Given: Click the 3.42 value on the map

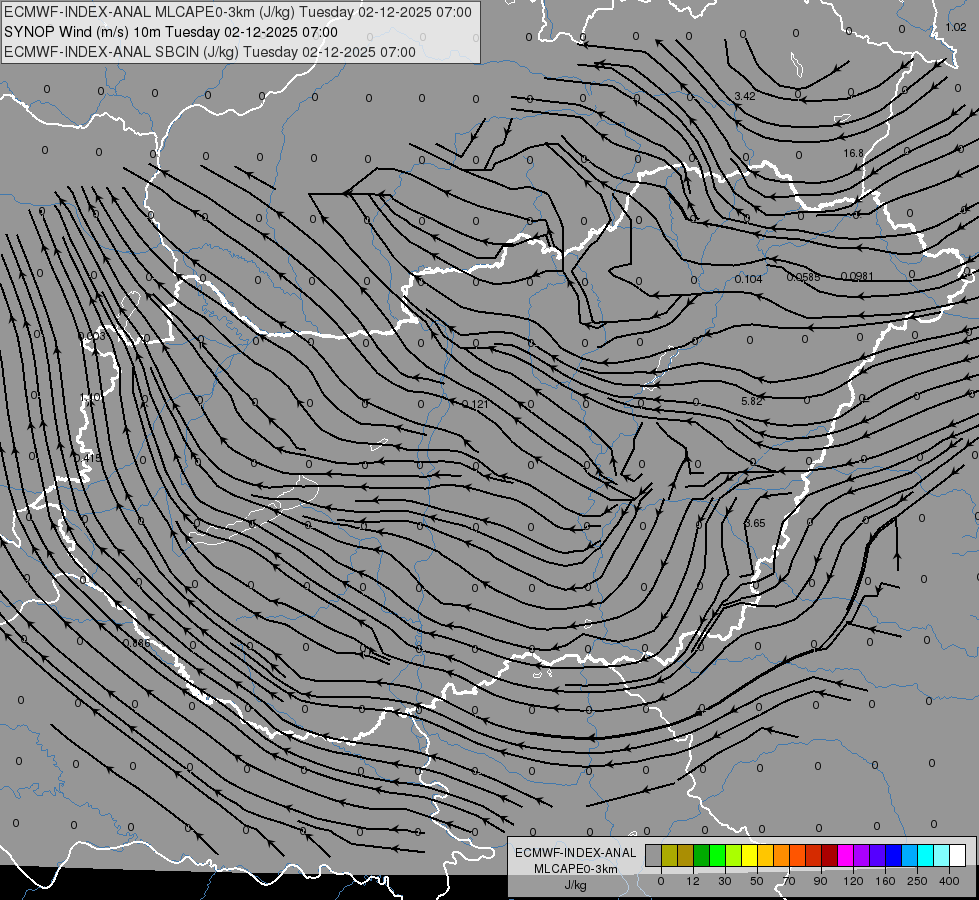Looking at the screenshot, I should click(x=745, y=96).
